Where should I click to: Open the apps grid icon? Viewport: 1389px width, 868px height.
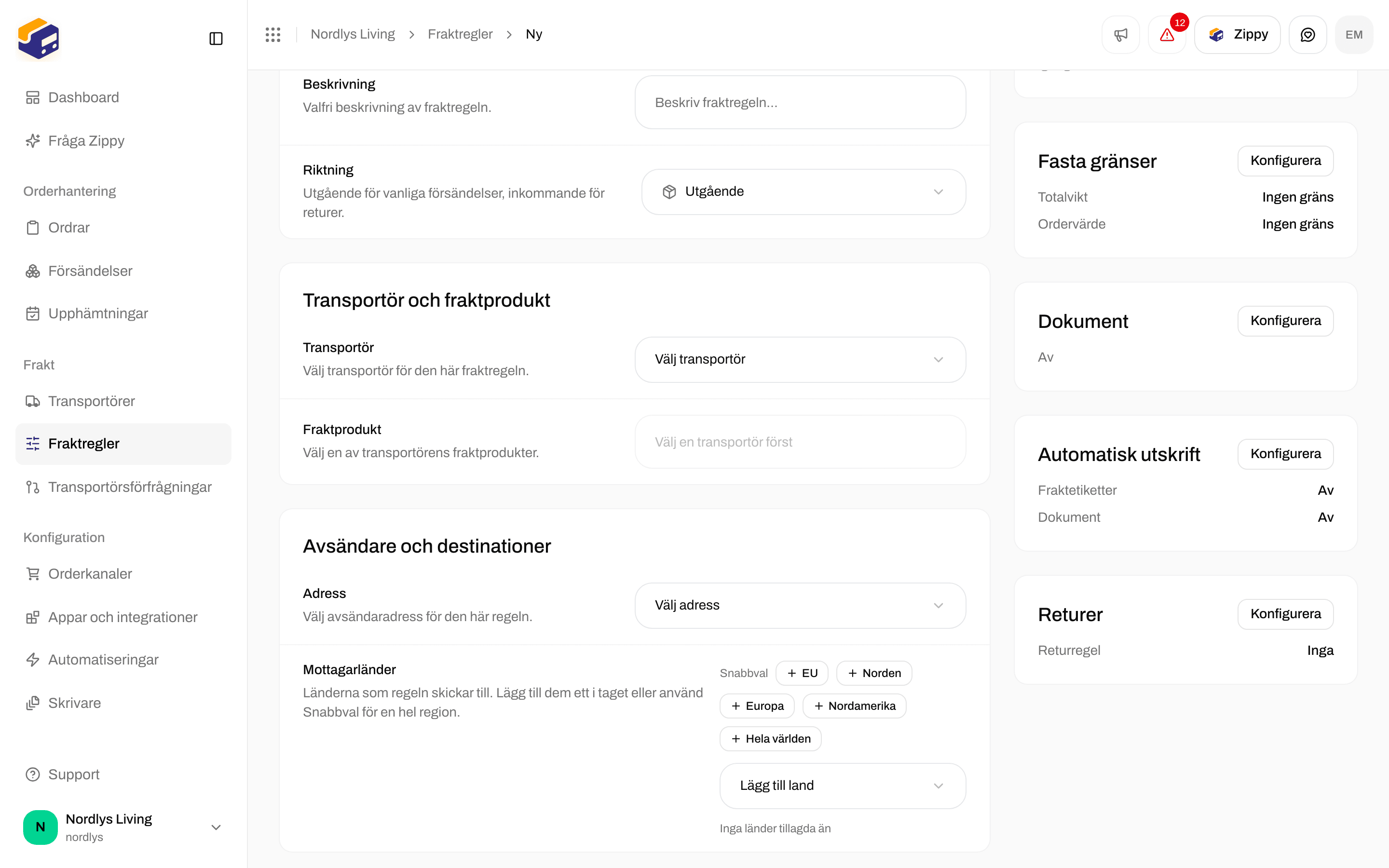(272, 34)
